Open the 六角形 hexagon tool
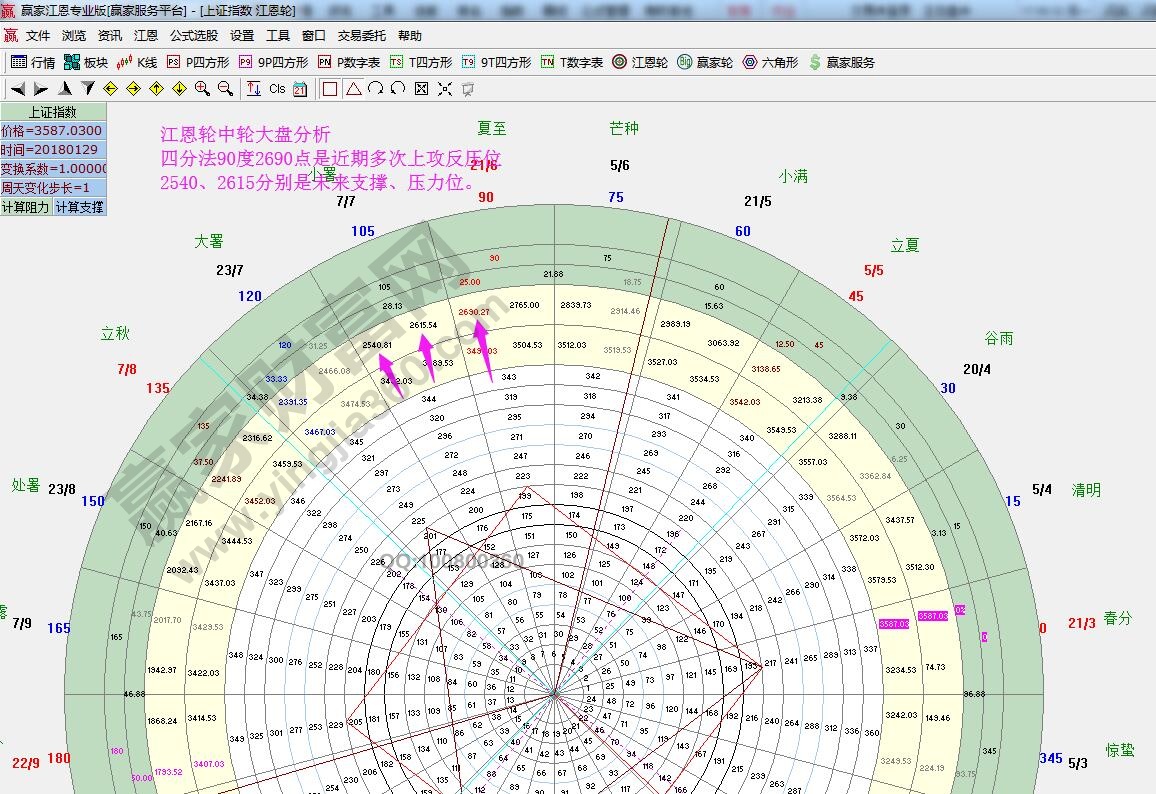The image size is (1156, 794). (769, 62)
